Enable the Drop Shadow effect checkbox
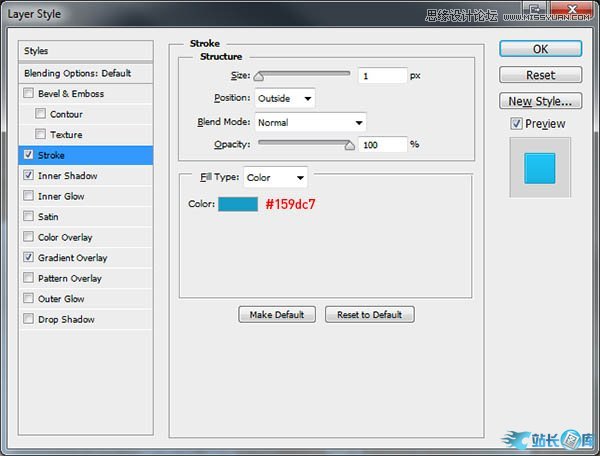The image size is (600, 456). coord(28,320)
